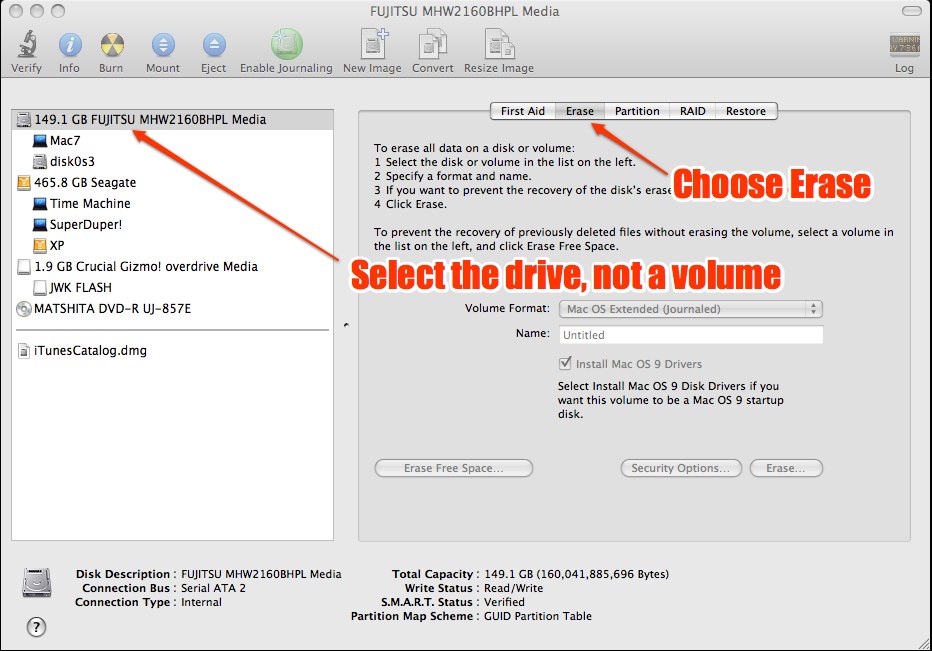Click the Convert toolbar icon
Screen dimensions: 932x651
(433, 45)
